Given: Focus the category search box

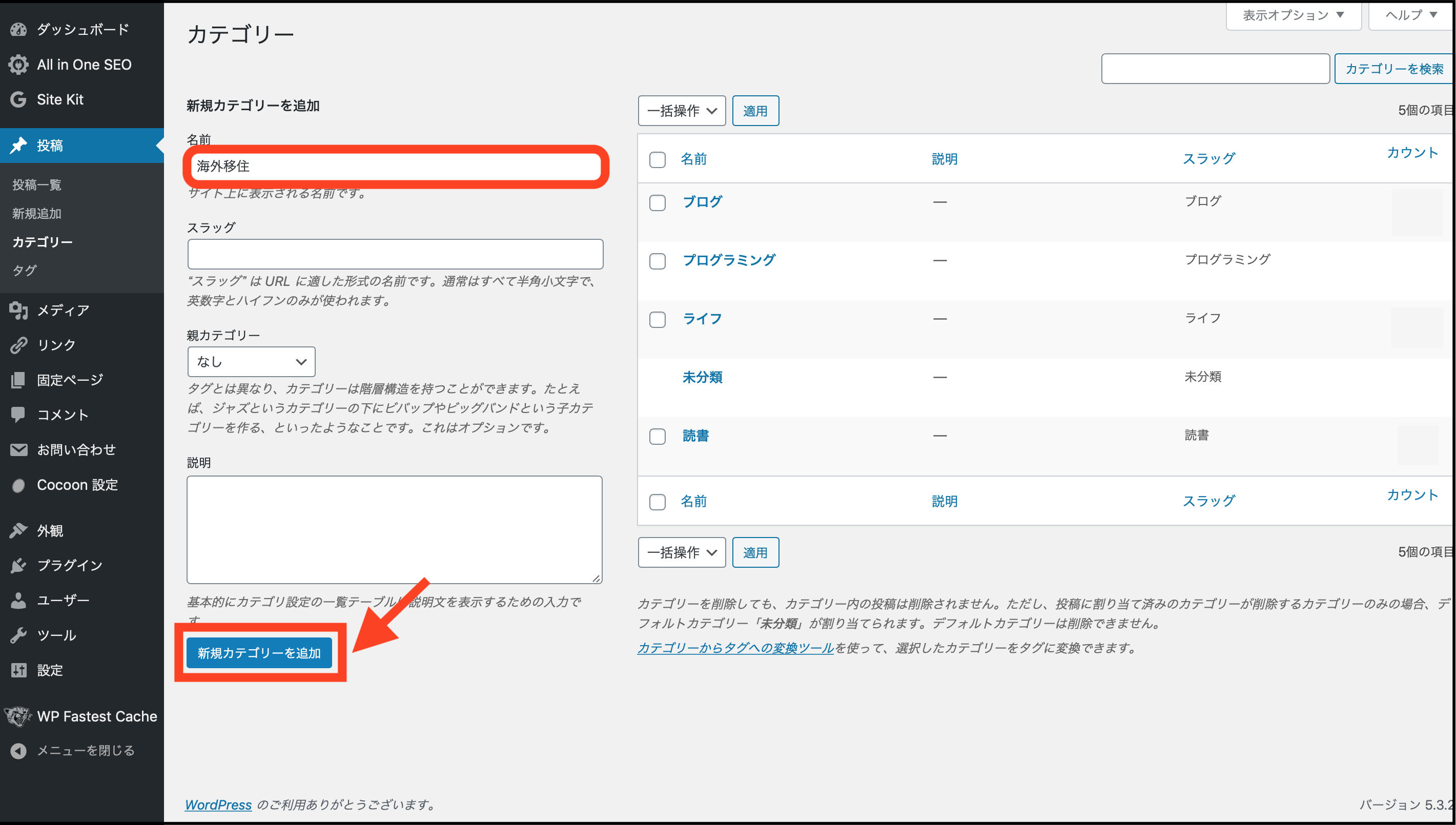Looking at the screenshot, I should pyautogui.click(x=1215, y=69).
